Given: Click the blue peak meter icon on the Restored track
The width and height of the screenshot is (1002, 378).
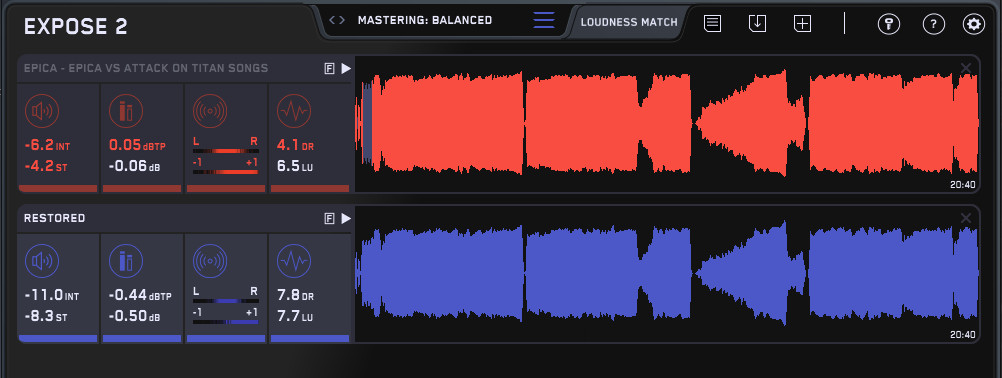Looking at the screenshot, I should point(126,261).
